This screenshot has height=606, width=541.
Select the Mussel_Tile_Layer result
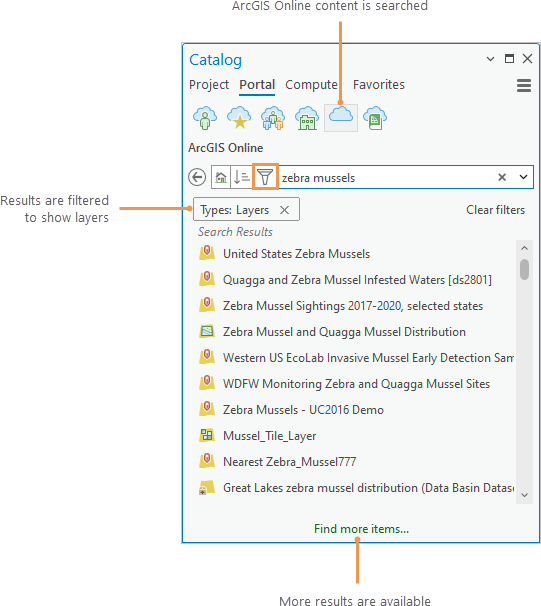pos(269,436)
